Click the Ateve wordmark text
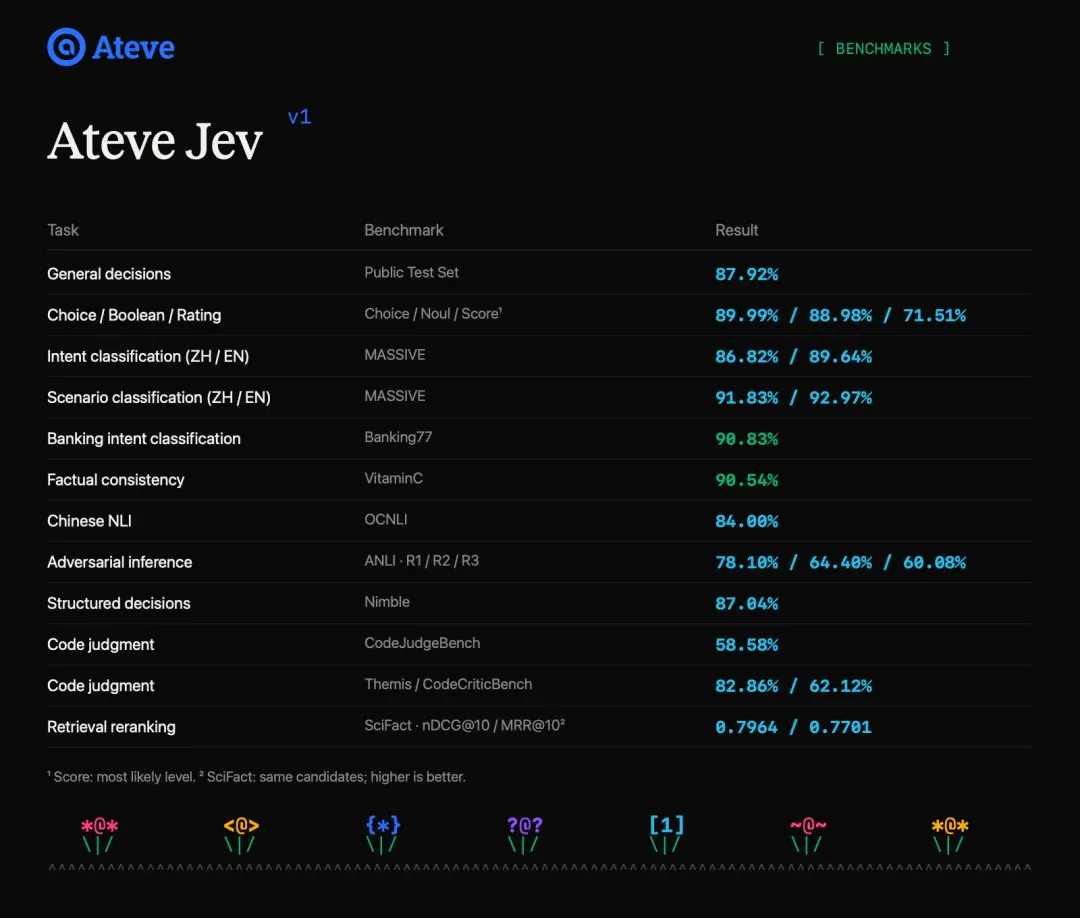The width and height of the screenshot is (1080, 918). 134,48
